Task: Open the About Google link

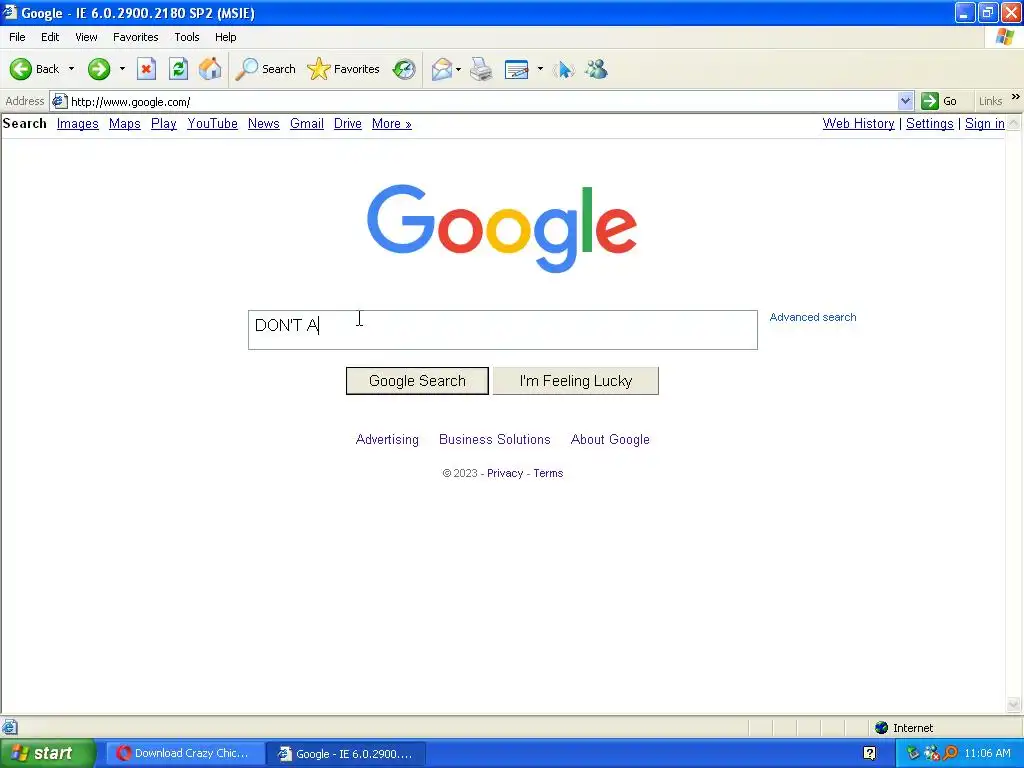Action: point(610,440)
